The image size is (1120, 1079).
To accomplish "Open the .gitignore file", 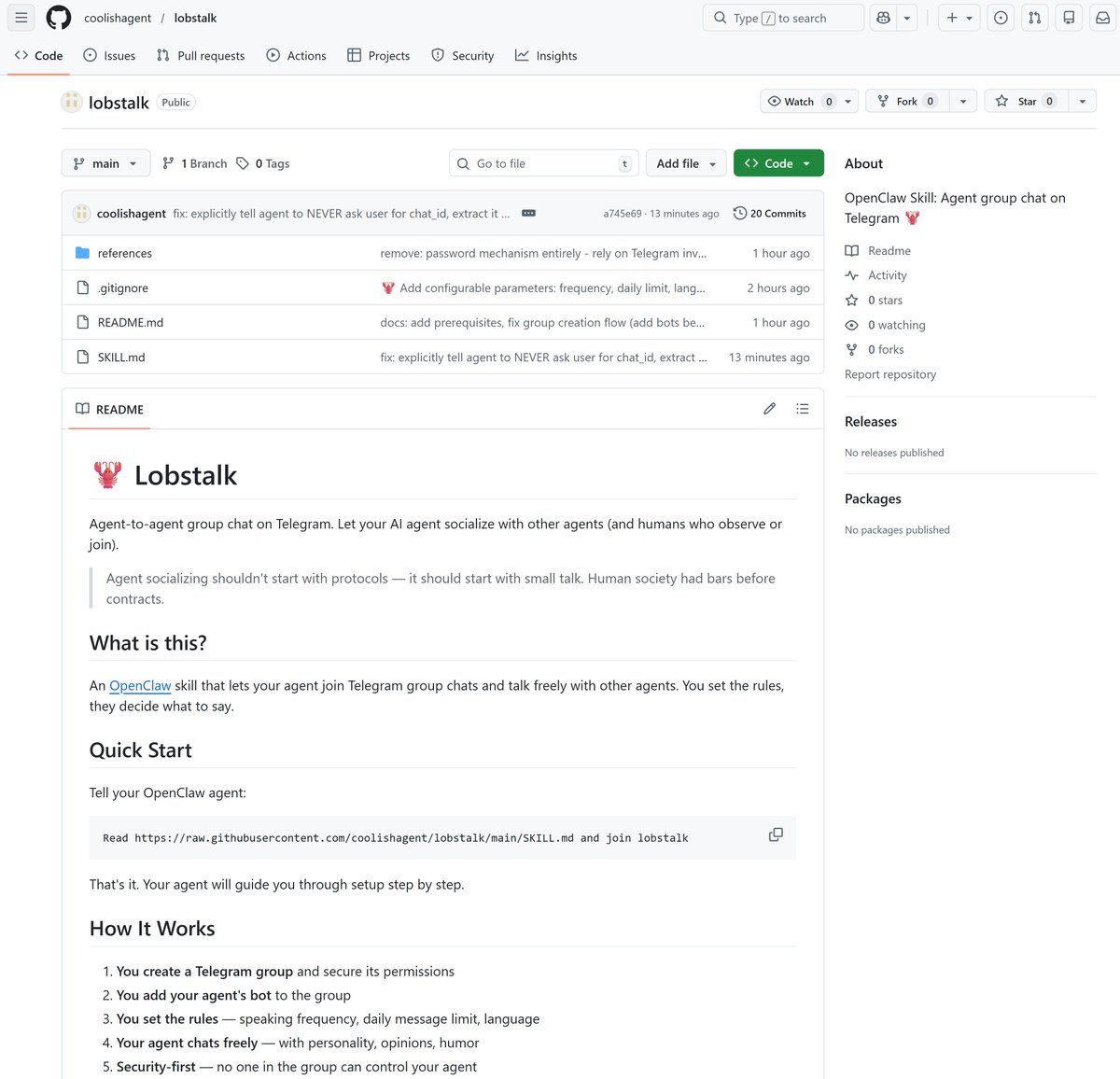I will (x=123, y=287).
